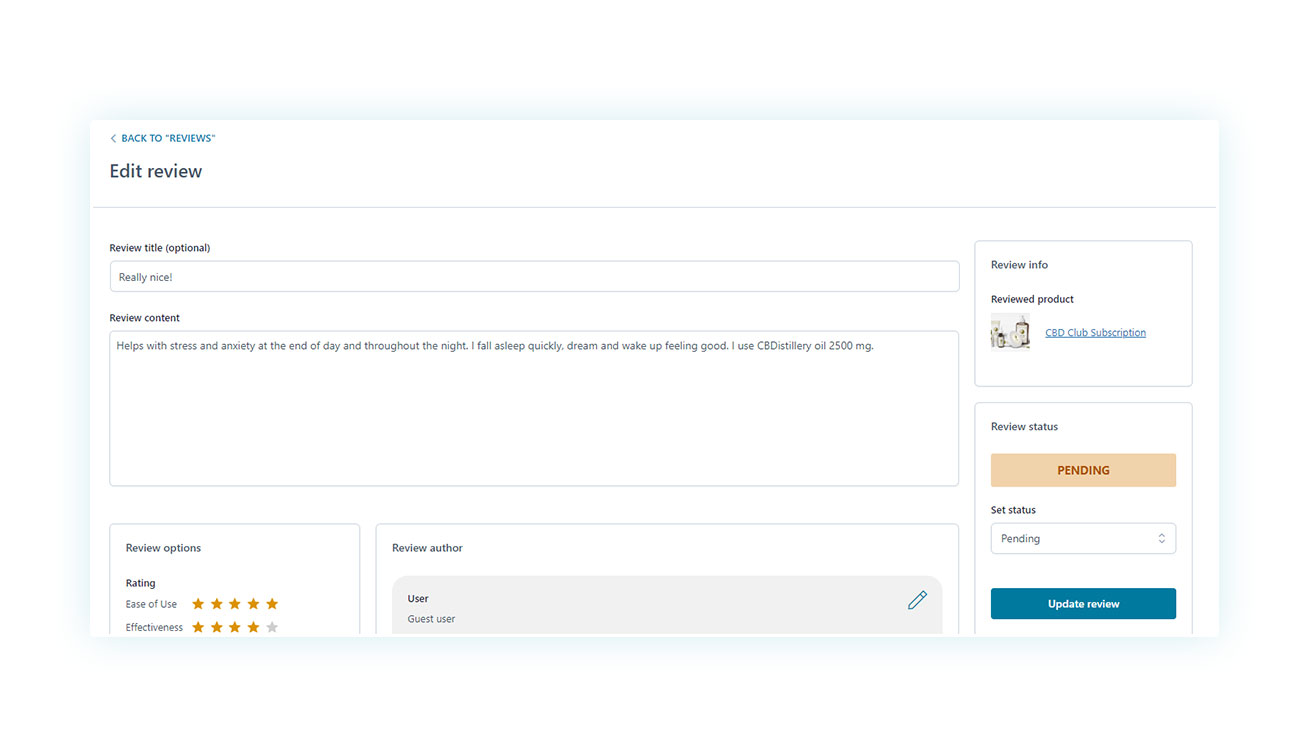Click the "Review options" panel heading
This screenshot has height=755, width=1300.
(163, 548)
